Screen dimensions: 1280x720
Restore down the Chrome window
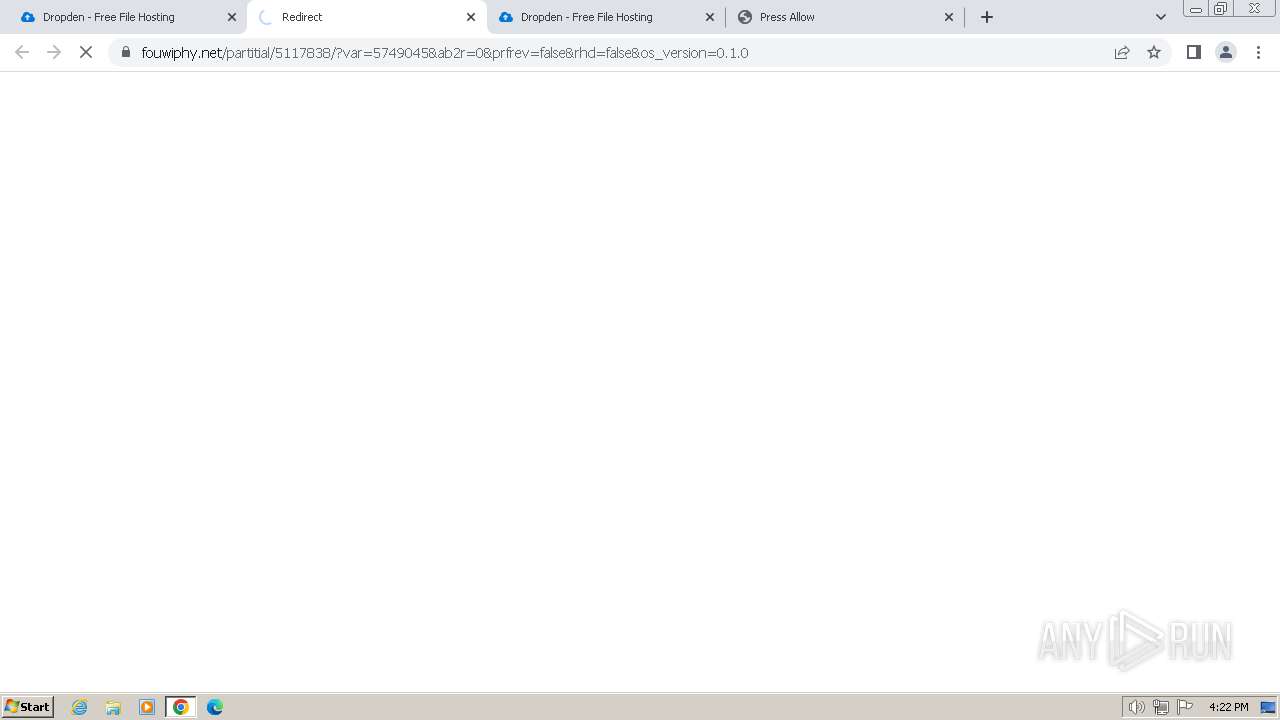(x=1221, y=9)
